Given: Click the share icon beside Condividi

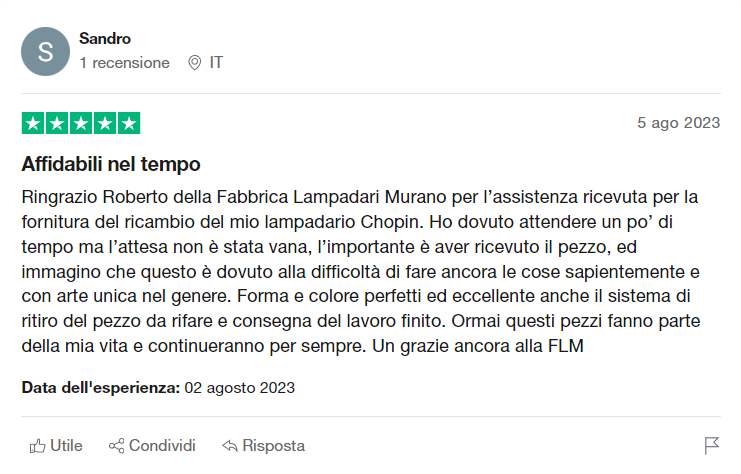Looking at the screenshot, I should tap(116, 446).
